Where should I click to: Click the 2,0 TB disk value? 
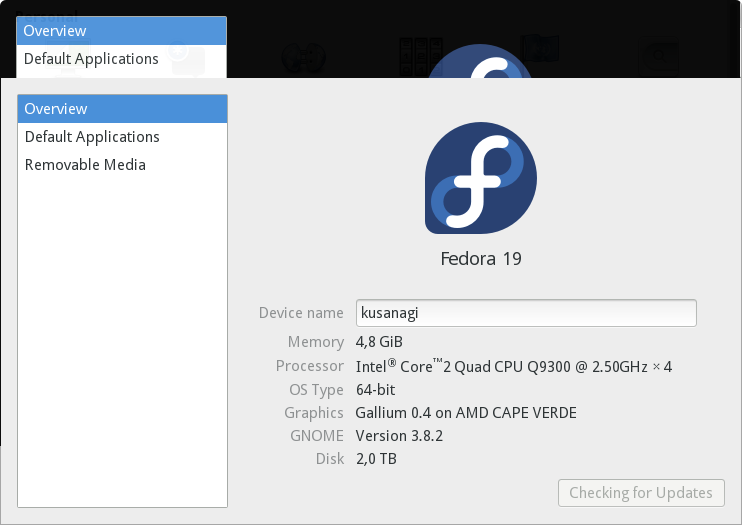(x=376, y=459)
